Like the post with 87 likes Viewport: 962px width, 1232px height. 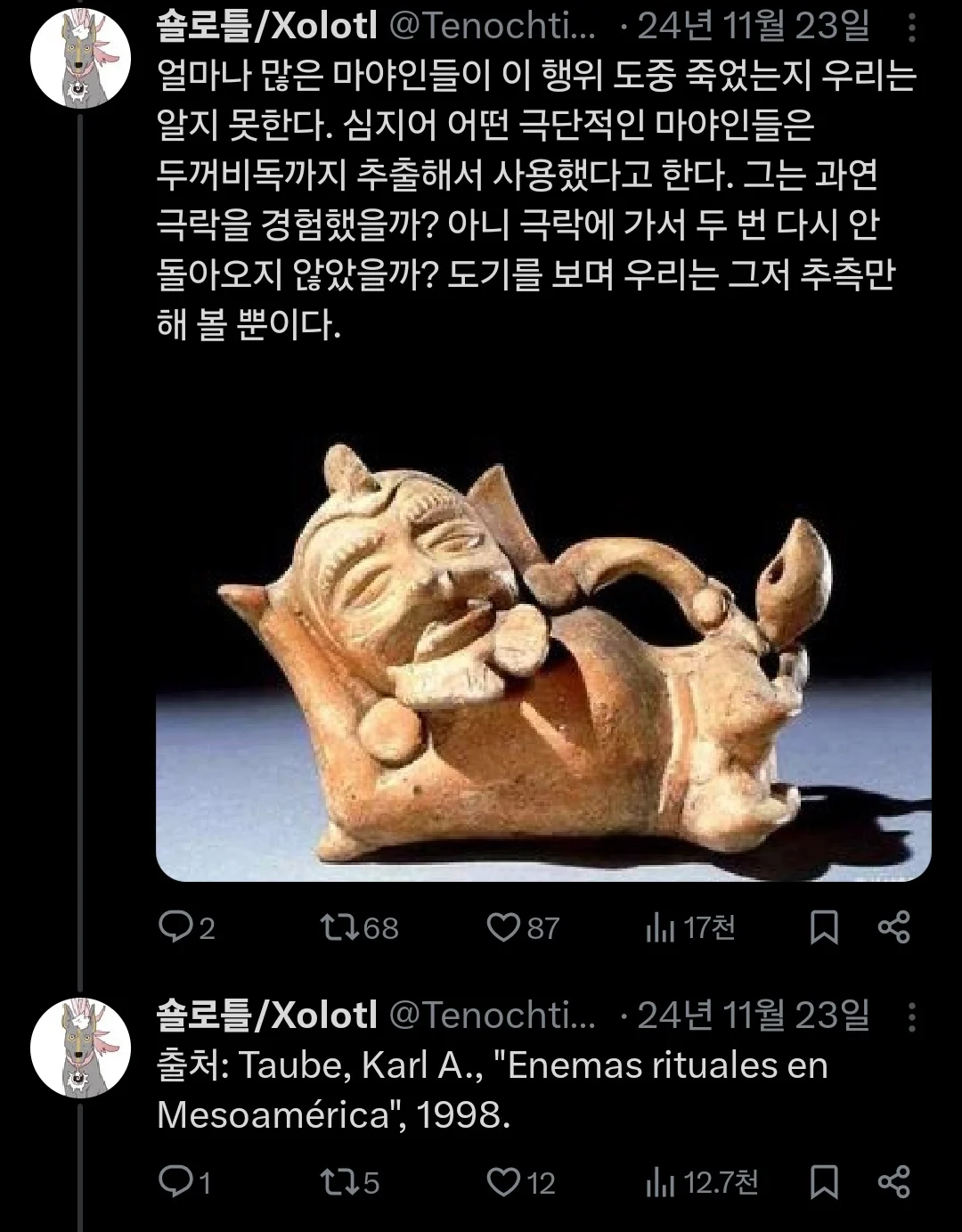(523, 928)
